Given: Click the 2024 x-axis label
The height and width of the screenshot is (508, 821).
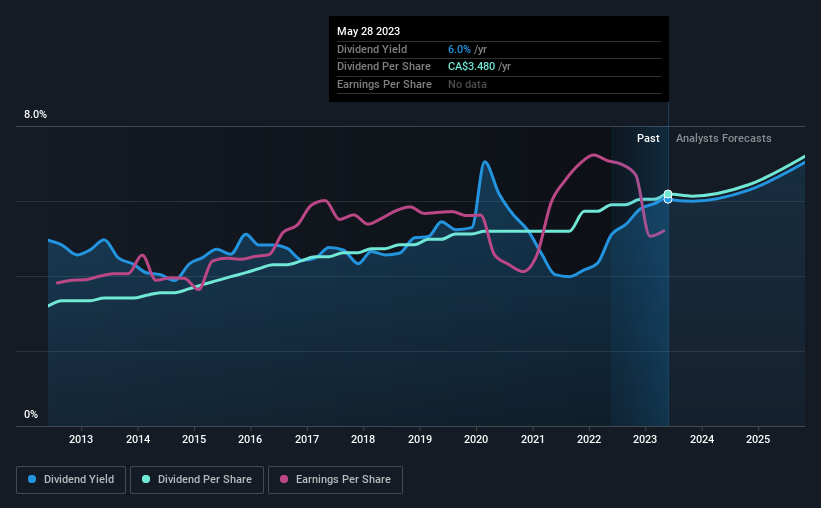Looking at the screenshot, I should [x=702, y=439].
